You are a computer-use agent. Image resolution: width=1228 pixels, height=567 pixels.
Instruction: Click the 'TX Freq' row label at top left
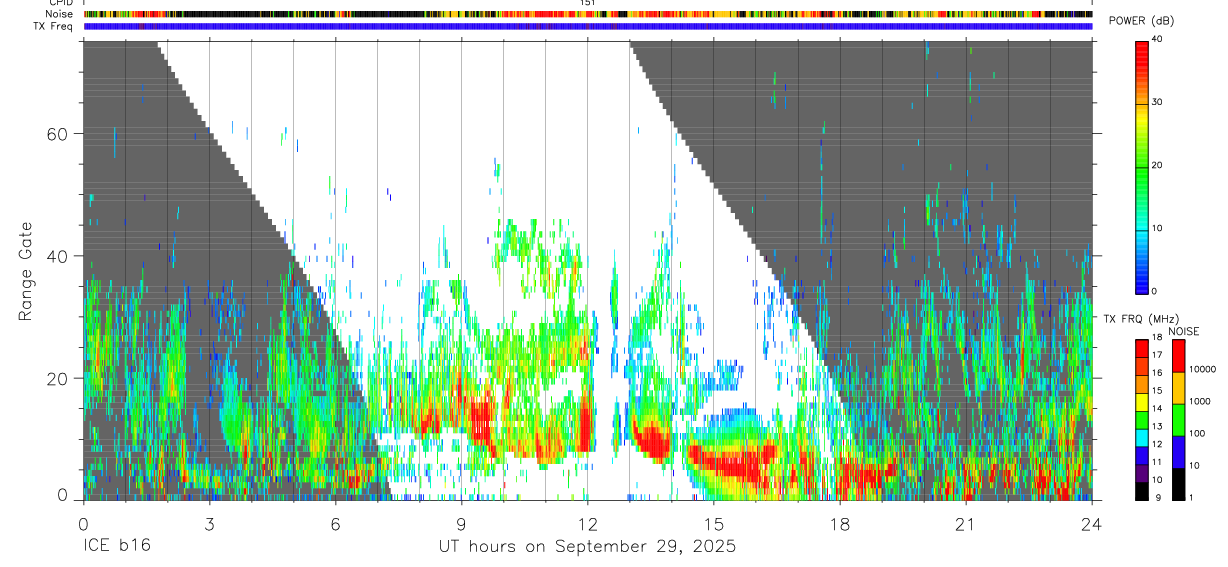coord(53,26)
